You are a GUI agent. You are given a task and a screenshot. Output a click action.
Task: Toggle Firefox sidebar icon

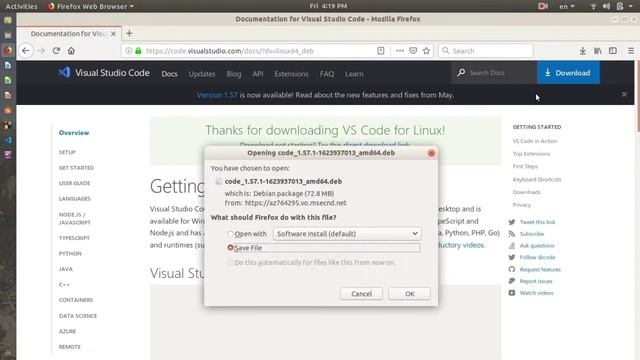tap(613, 51)
